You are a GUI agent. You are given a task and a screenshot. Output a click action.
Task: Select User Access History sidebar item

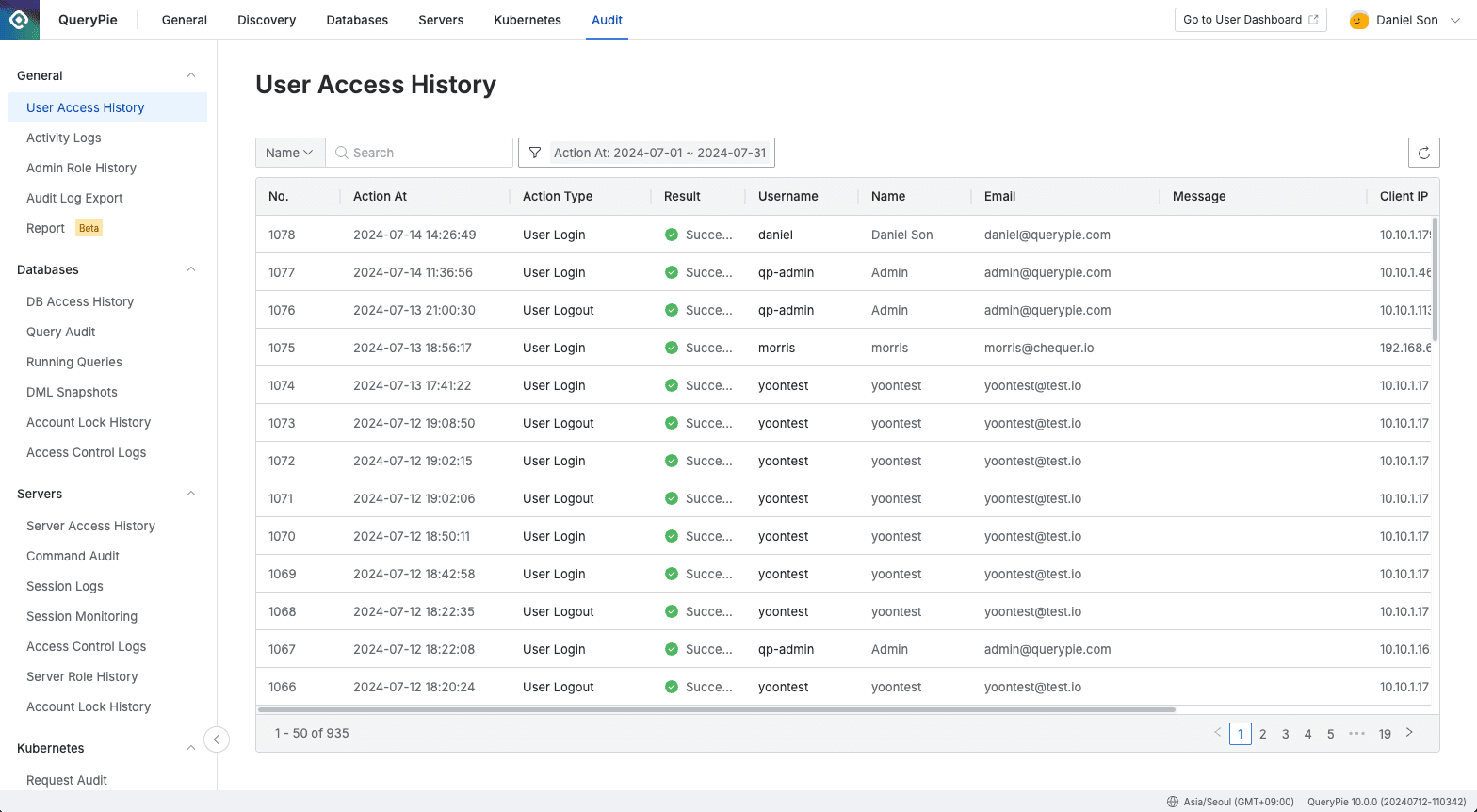[x=107, y=107]
